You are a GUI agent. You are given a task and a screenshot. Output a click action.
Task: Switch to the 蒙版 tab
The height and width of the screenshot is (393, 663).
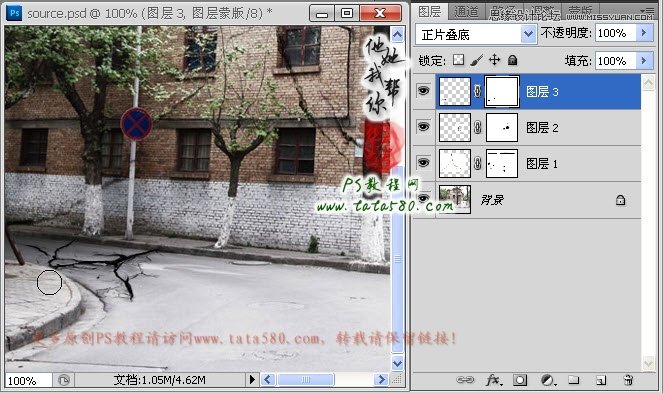coord(580,11)
